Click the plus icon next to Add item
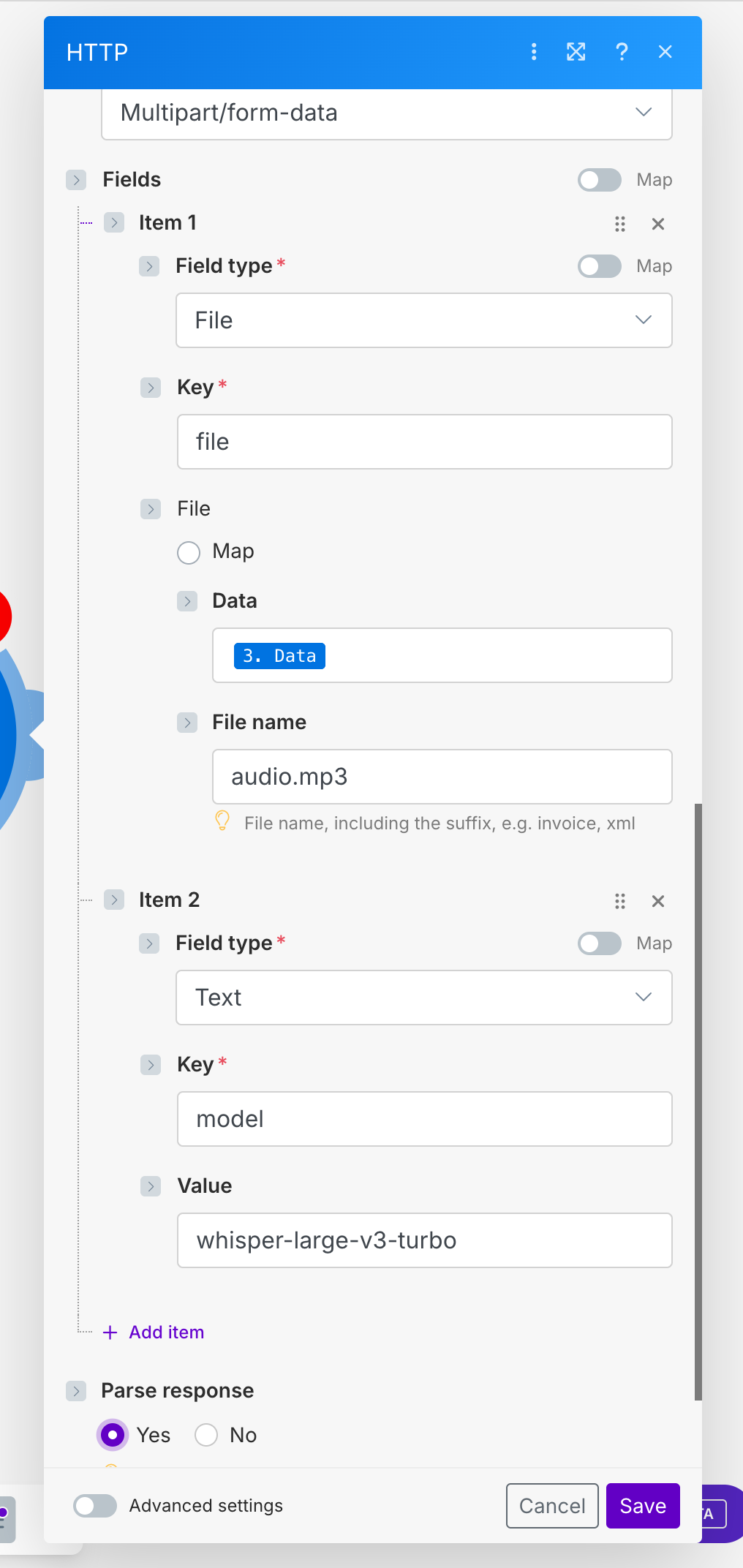Viewport: 743px width, 1568px height. (x=110, y=1333)
